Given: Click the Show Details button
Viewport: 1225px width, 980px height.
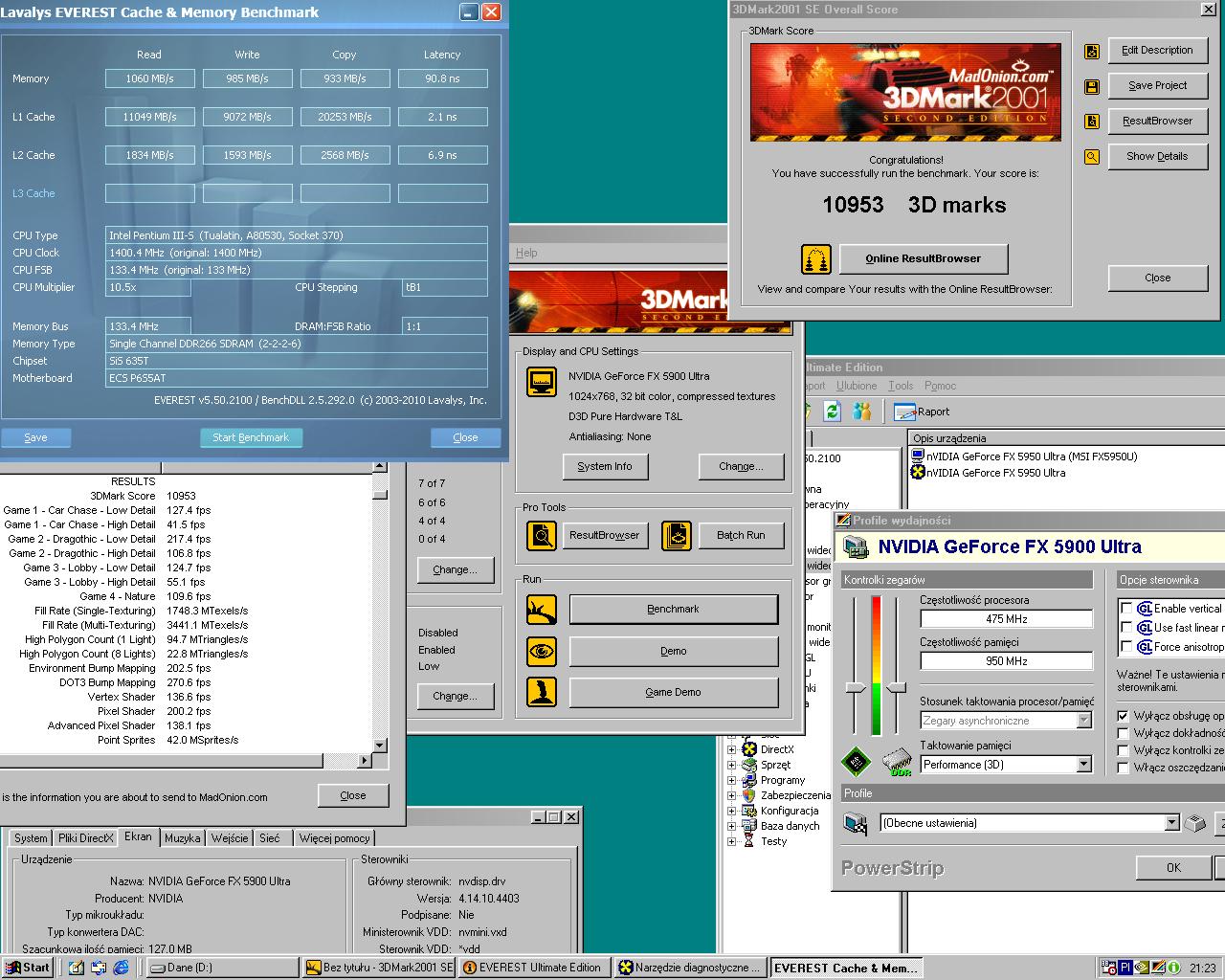Looking at the screenshot, I should pos(1157,156).
